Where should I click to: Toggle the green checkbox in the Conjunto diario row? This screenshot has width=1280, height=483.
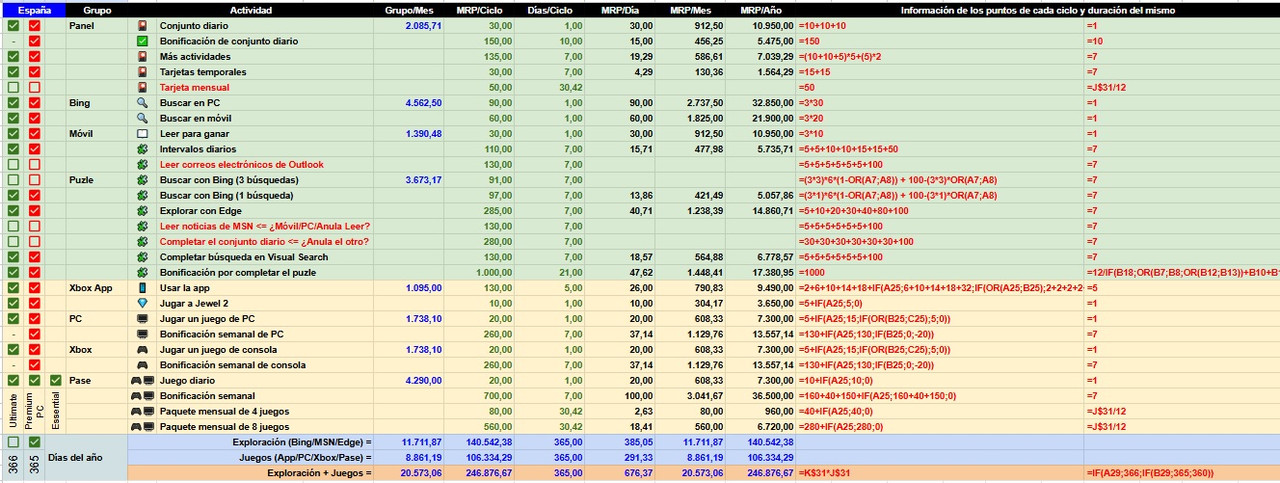13,26
